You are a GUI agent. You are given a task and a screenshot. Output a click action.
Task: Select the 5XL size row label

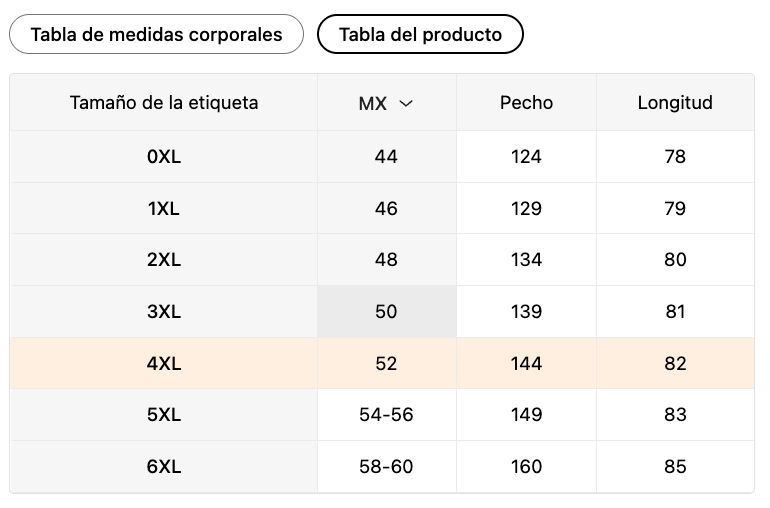pyautogui.click(x=164, y=415)
